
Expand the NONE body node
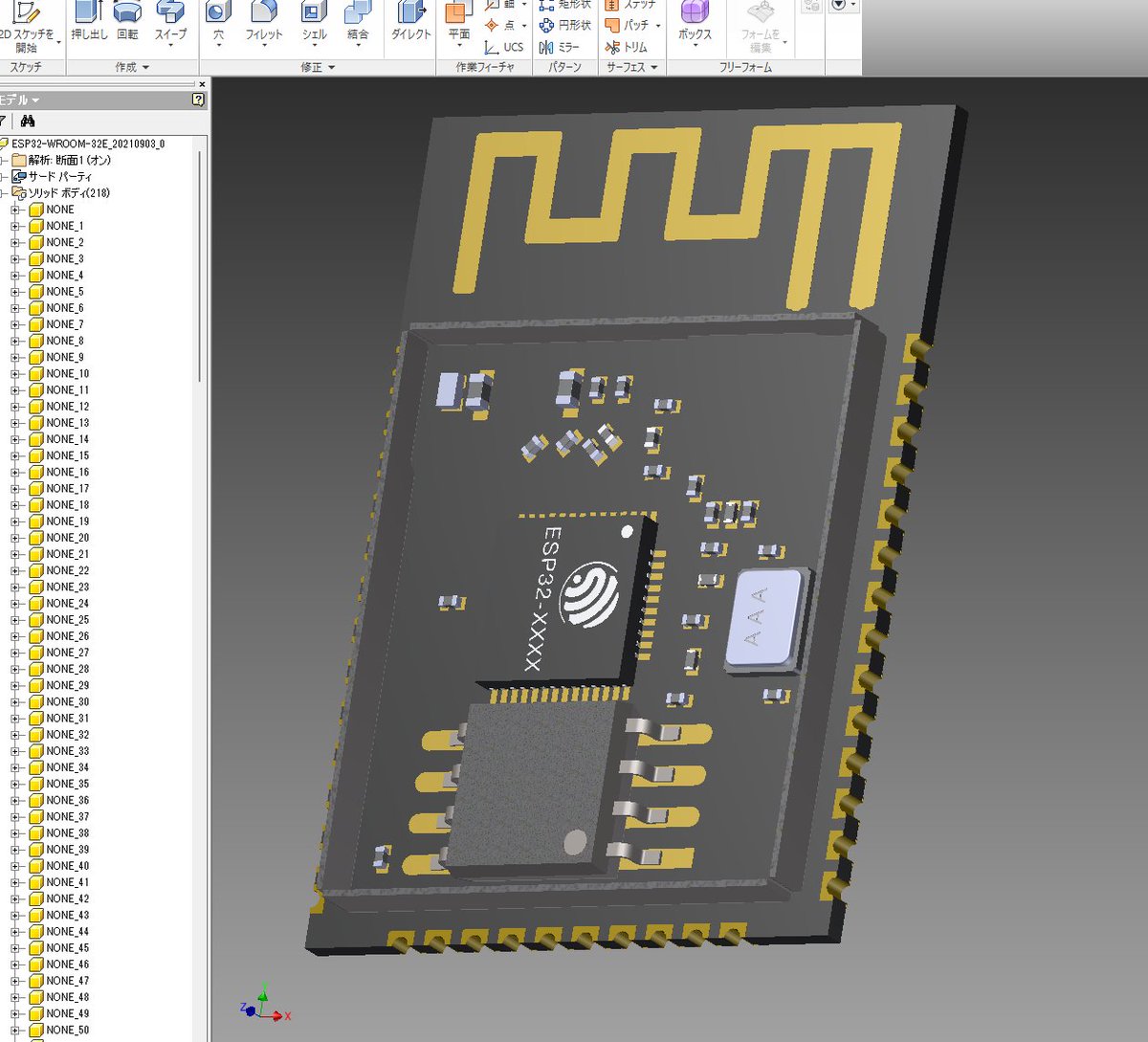(x=15, y=210)
